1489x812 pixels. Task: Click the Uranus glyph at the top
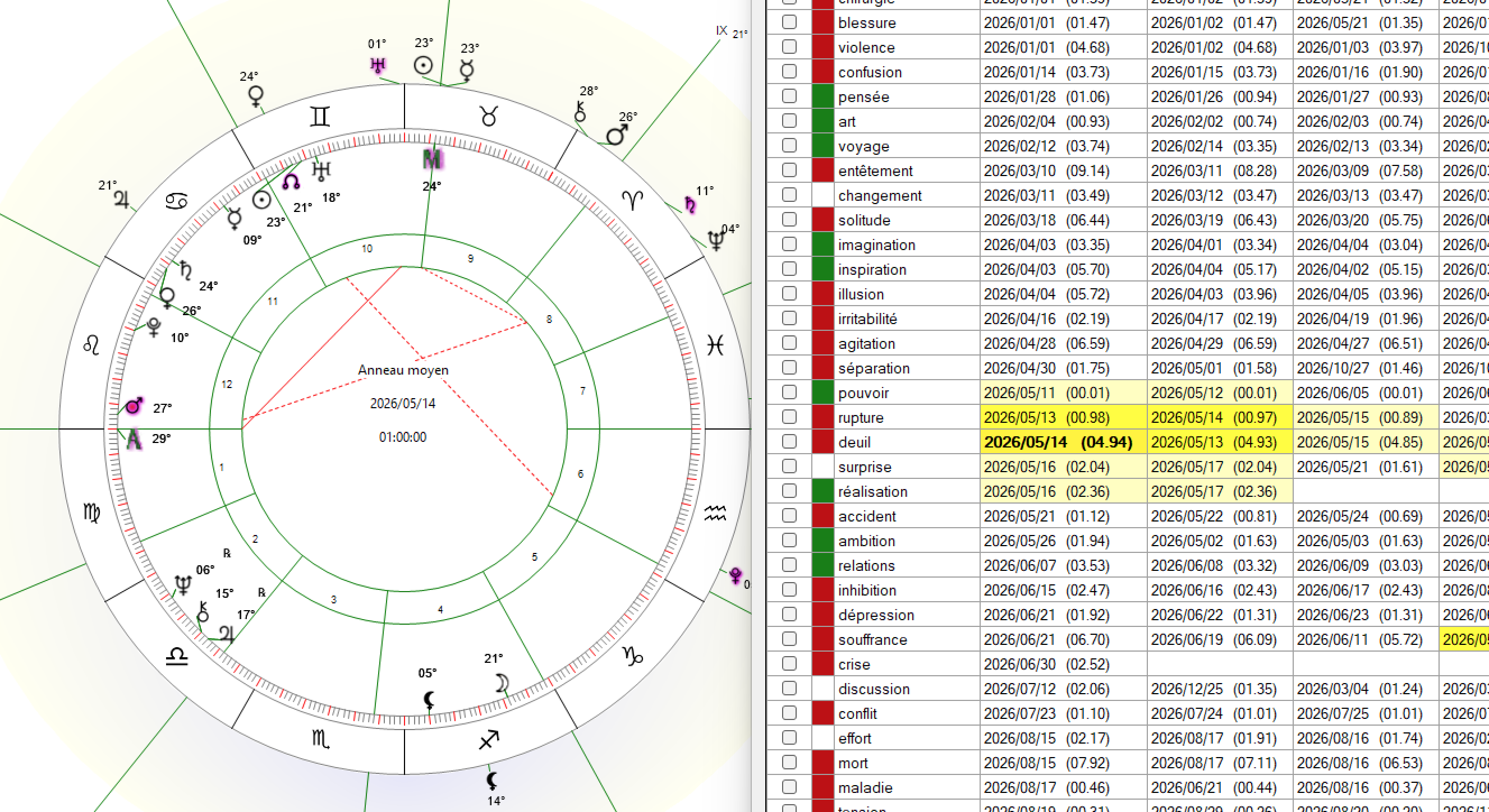point(378,66)
